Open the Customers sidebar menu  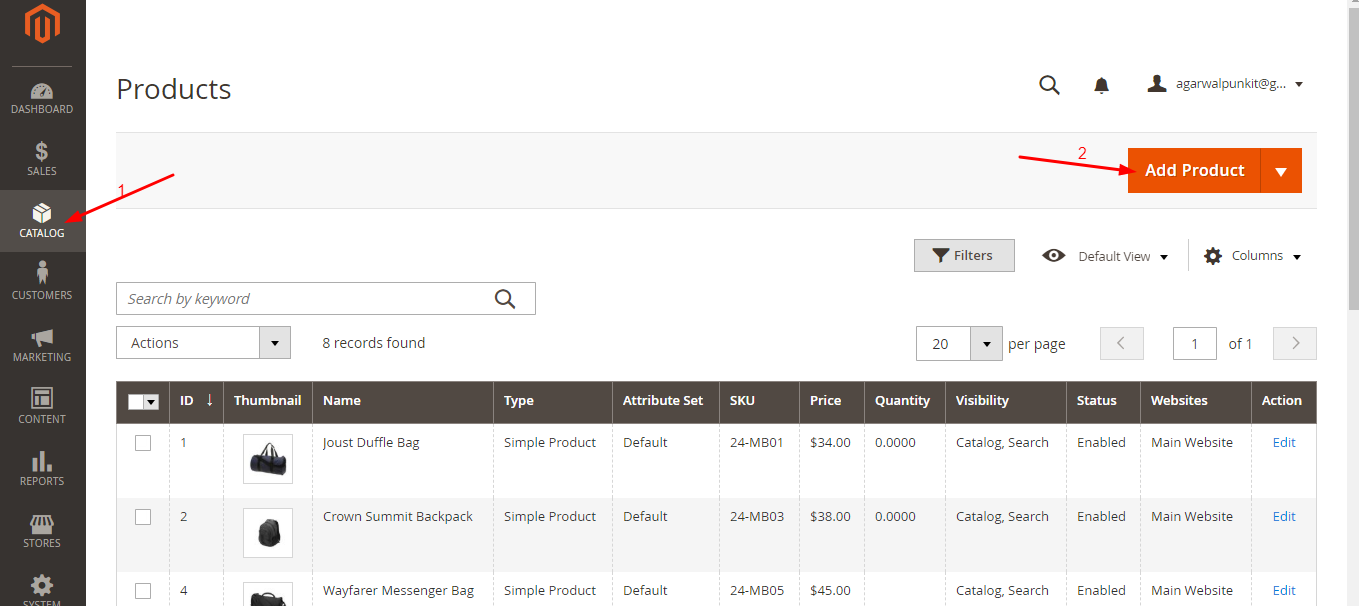pos(42,283)
